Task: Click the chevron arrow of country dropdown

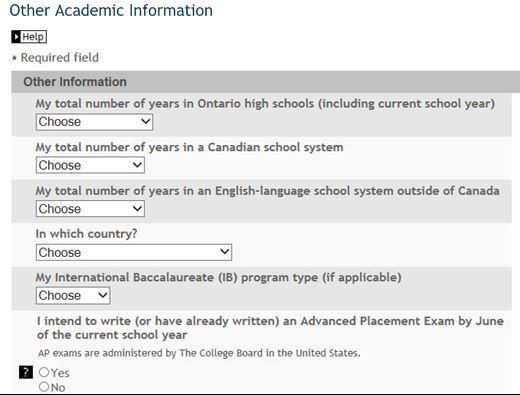Action: tap(225, 251)
